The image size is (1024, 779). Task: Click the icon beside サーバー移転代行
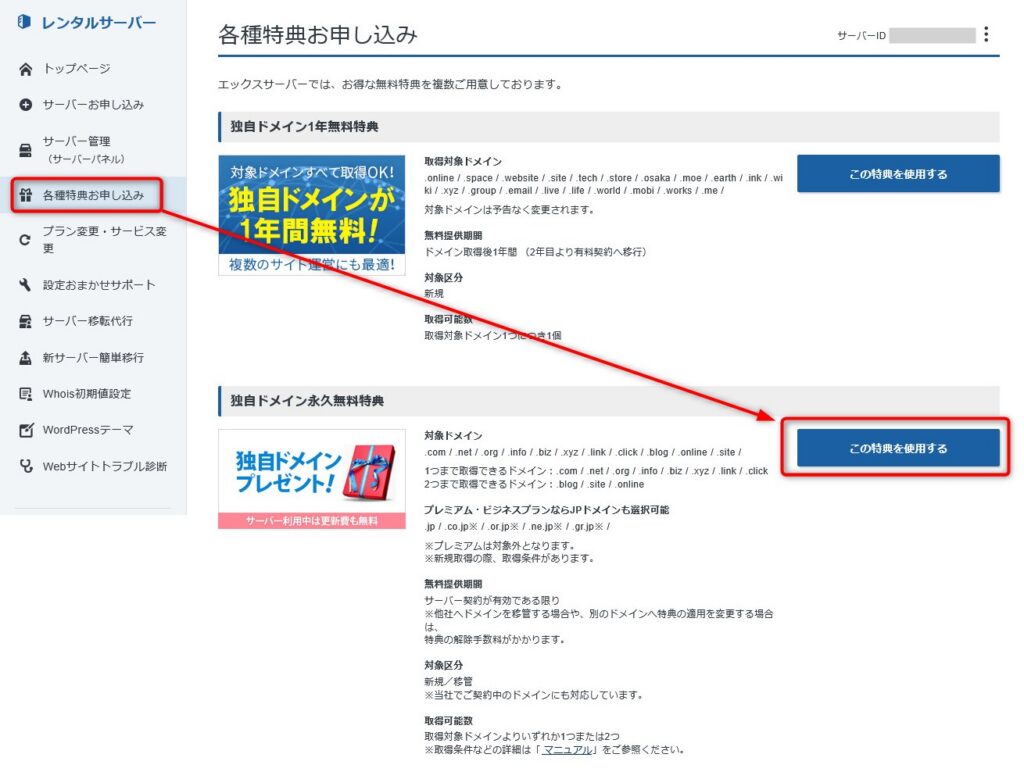(26, 321)
